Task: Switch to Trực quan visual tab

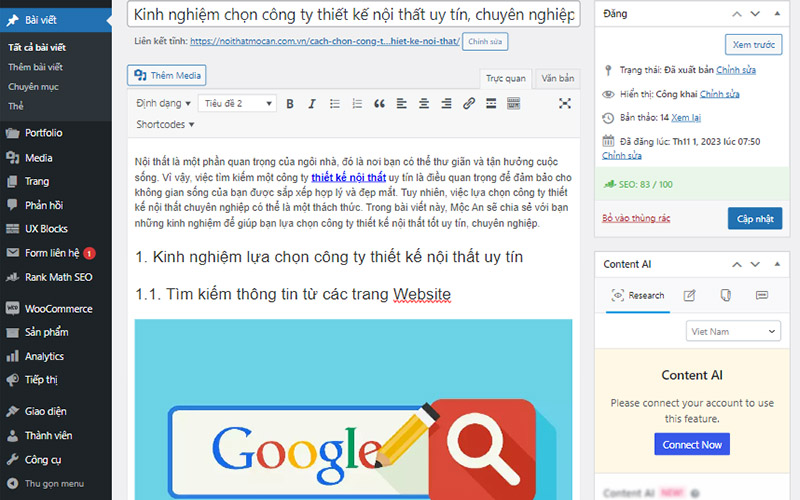Action: [506, 79]
